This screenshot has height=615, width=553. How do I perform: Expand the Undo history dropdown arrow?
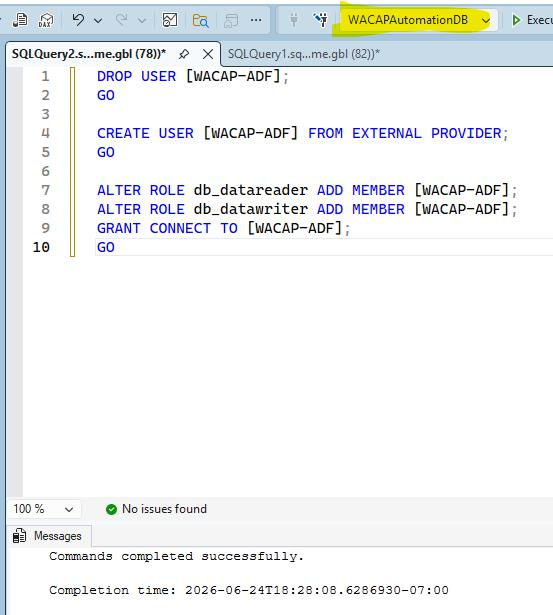coord(98,20)
